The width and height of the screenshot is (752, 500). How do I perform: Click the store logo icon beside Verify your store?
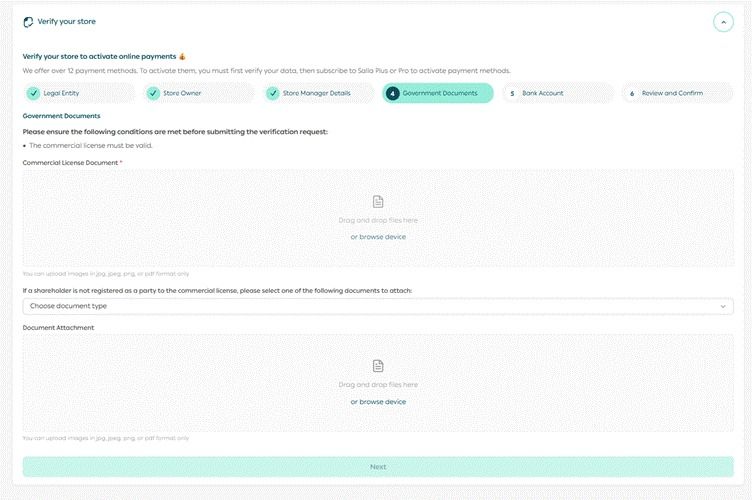[28, 21]
